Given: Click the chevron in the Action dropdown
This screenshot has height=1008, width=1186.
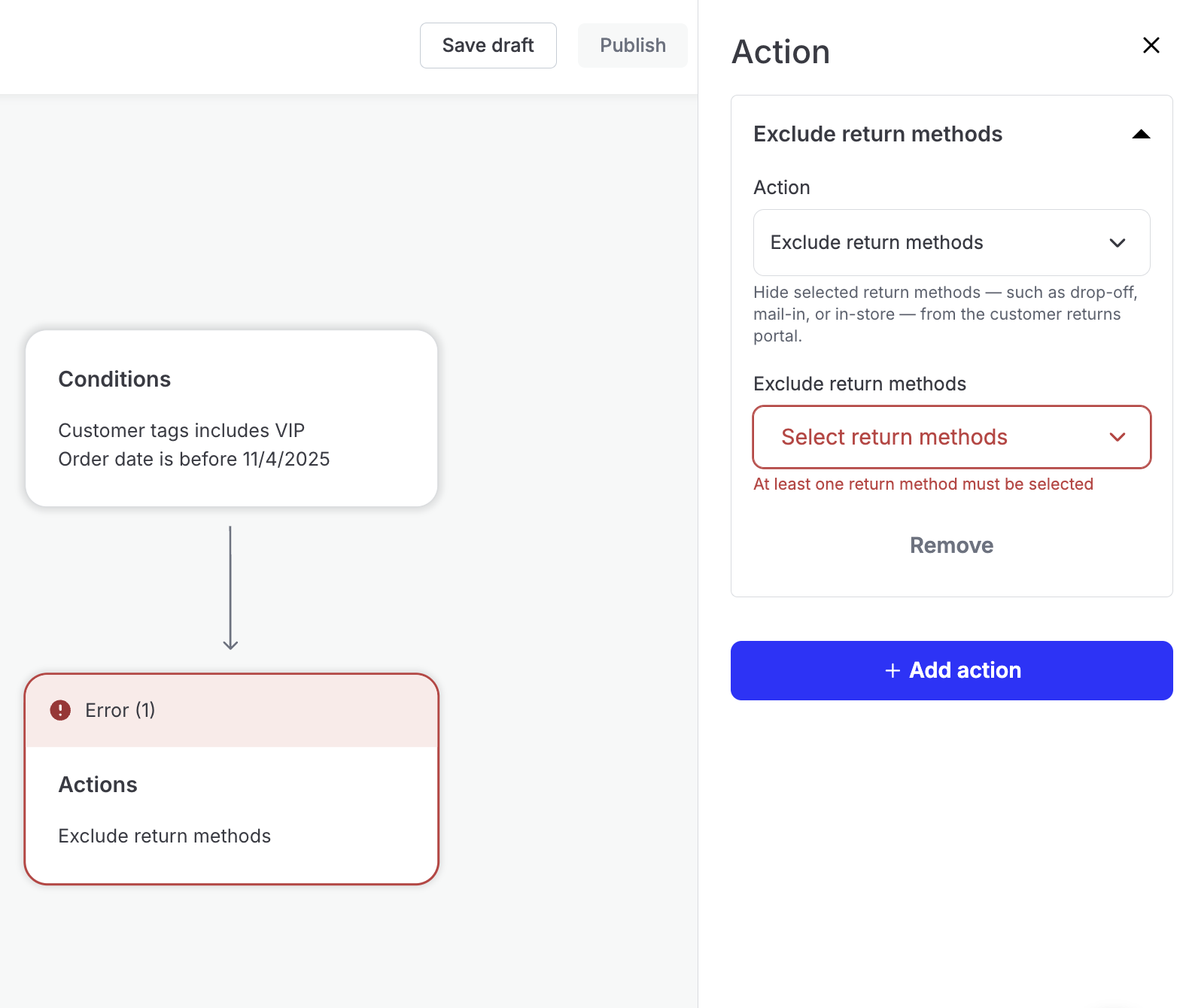Looking at the screenshot, I should click(x=1117, y=243).
